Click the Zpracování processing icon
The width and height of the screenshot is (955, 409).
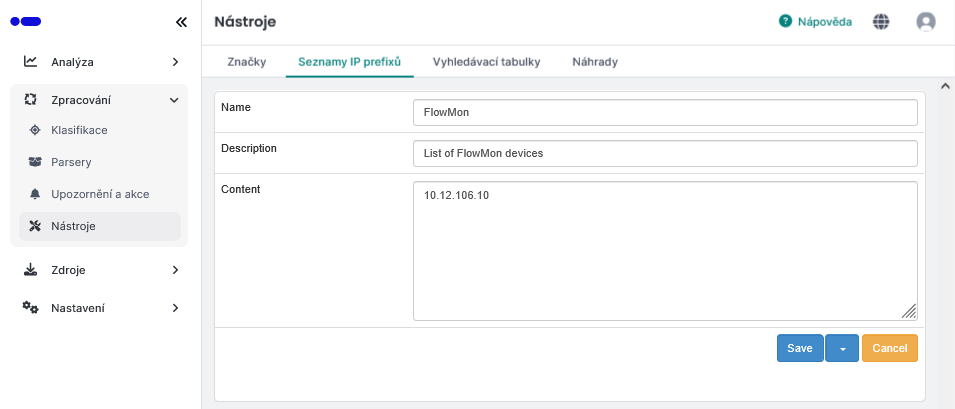point(30,99)
